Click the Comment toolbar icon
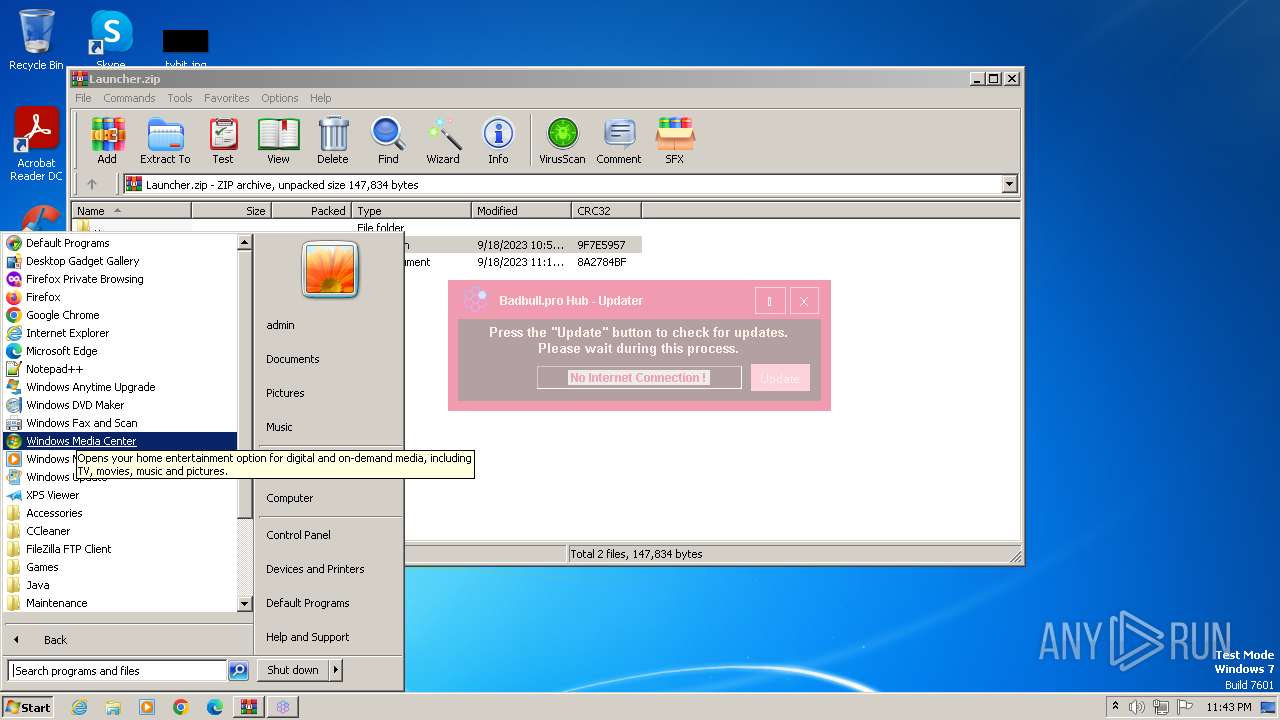 point(619,141)
